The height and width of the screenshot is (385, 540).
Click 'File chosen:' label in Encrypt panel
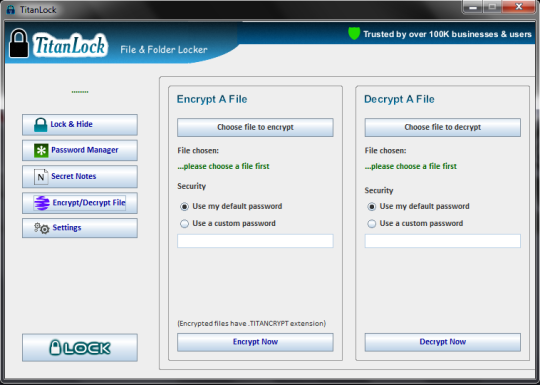[x=198, y=150]
